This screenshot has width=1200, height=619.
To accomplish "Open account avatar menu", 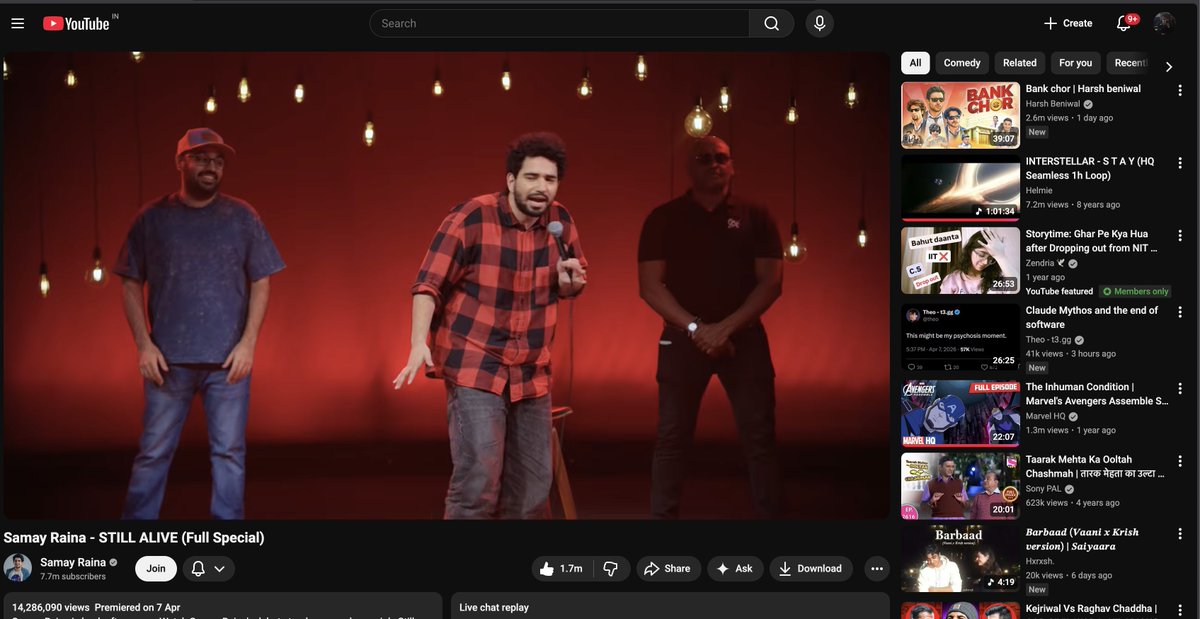I will tap(1164, 23).
